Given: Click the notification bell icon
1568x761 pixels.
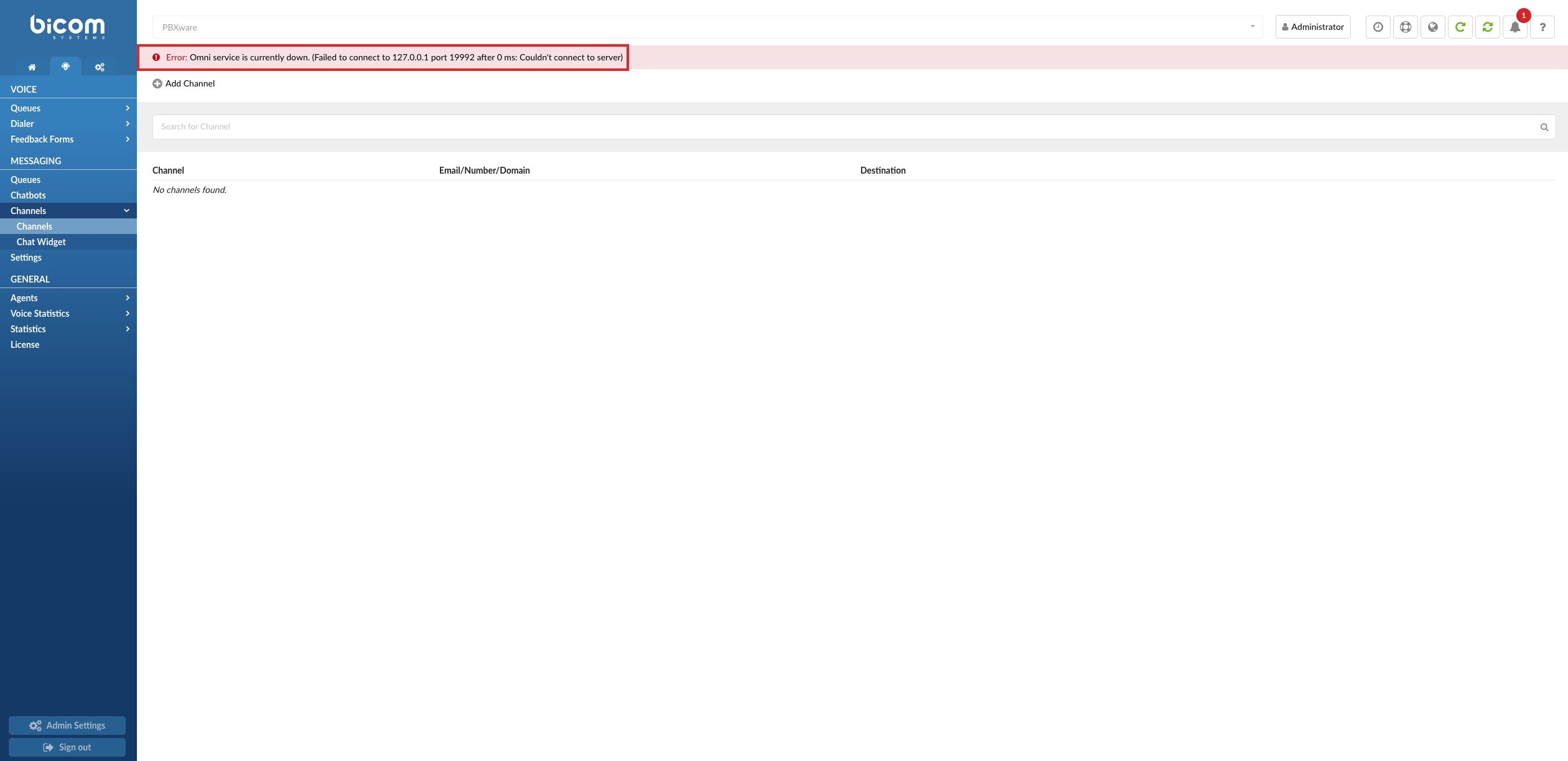Looking at the screenshot, I should pos(1515,26).
